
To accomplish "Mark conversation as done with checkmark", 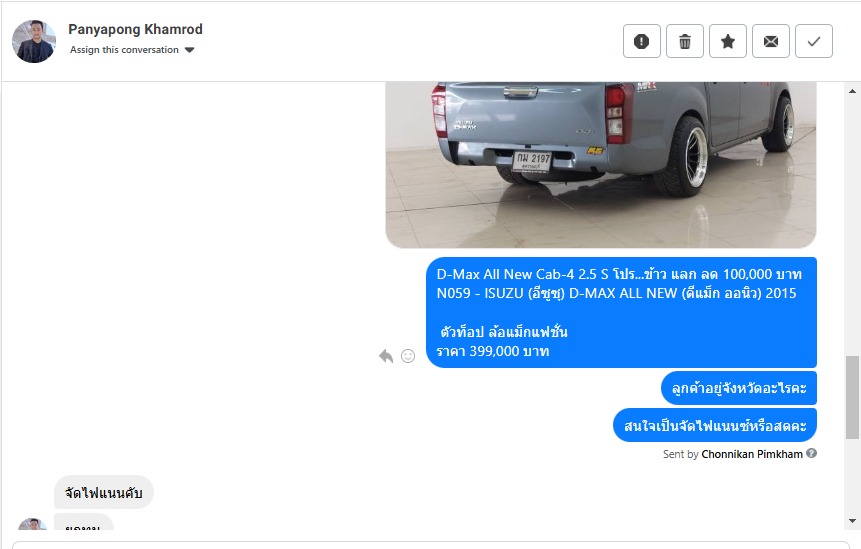I will [x=814, y=41].
